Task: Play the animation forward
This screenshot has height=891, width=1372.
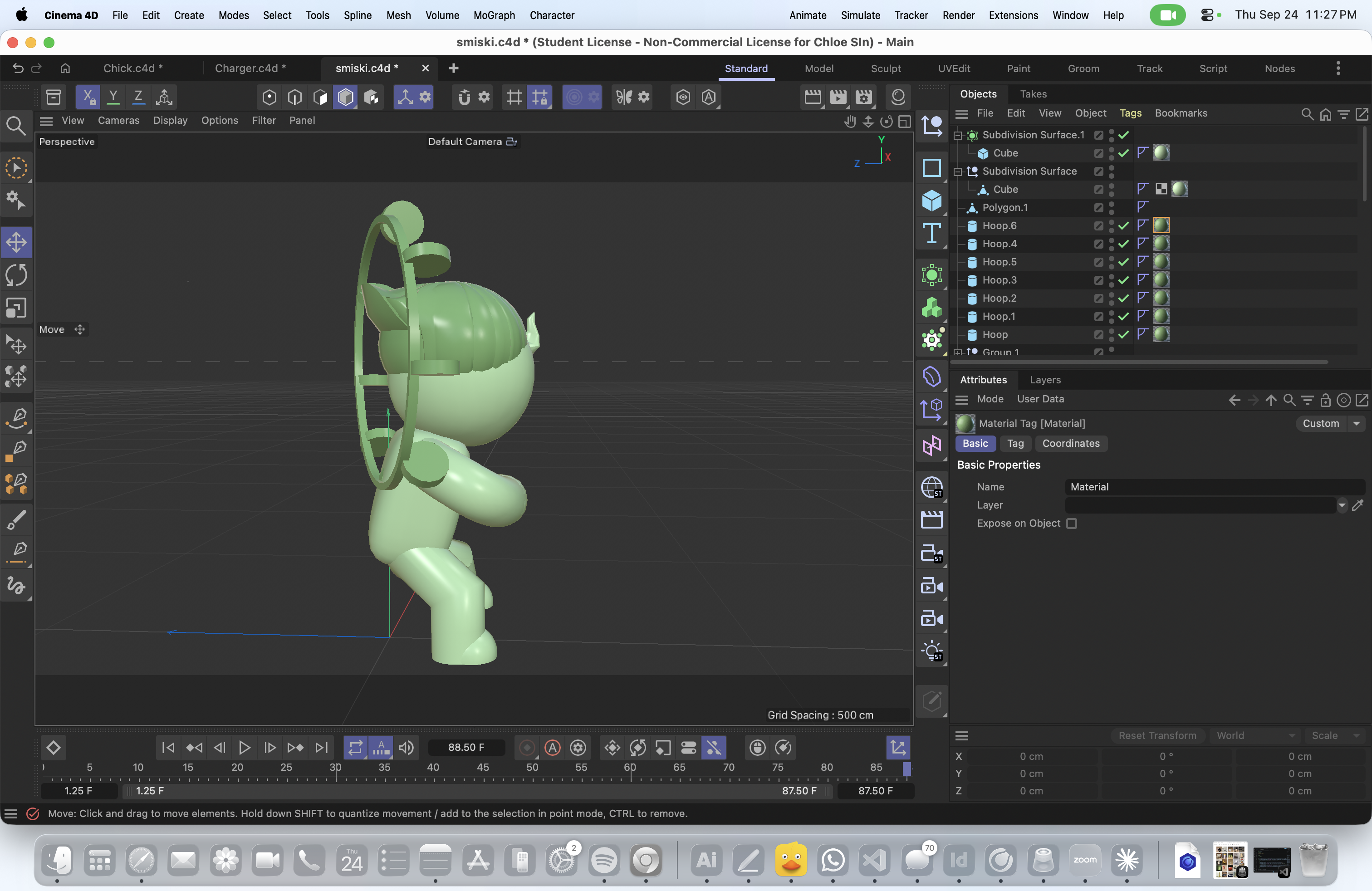Action: click(245, 748)
